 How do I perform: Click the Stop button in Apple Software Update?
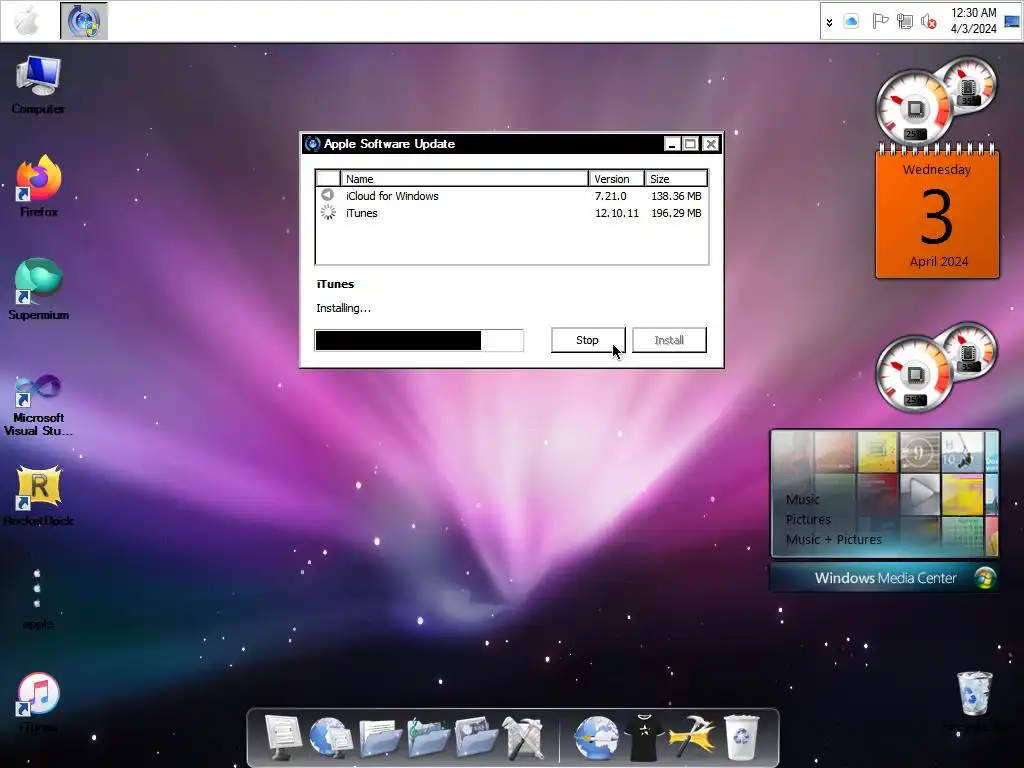pos(588,340)
